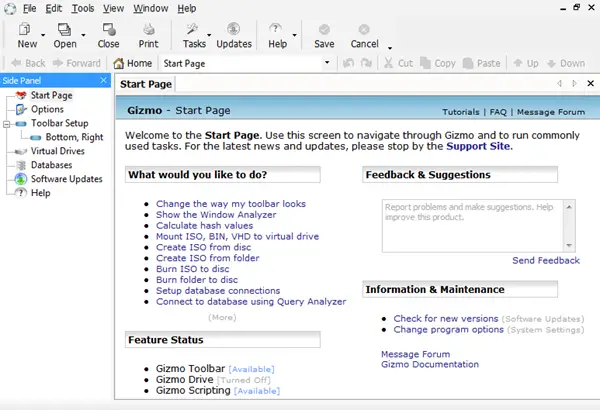The height and width of the screenshot is (410, 600).
Task: Click the tab scroll left arrow
Action: point(559,83)
